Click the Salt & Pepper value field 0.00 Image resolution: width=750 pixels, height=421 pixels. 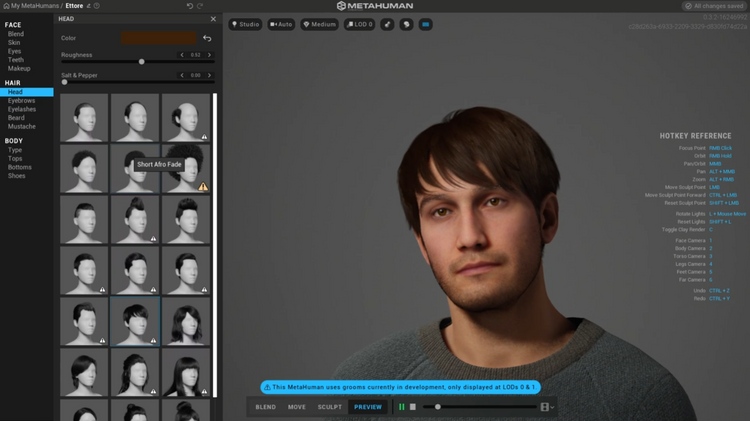point(196,75)
